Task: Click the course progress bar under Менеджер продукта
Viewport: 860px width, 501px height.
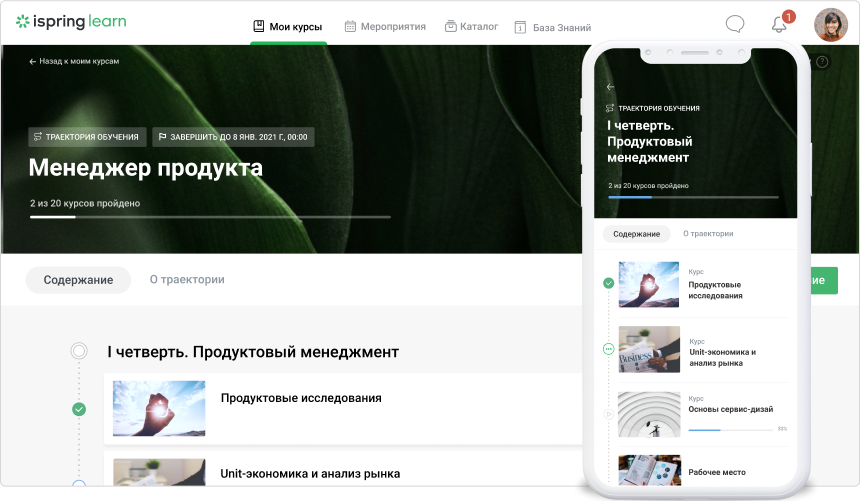Action: 210,216
